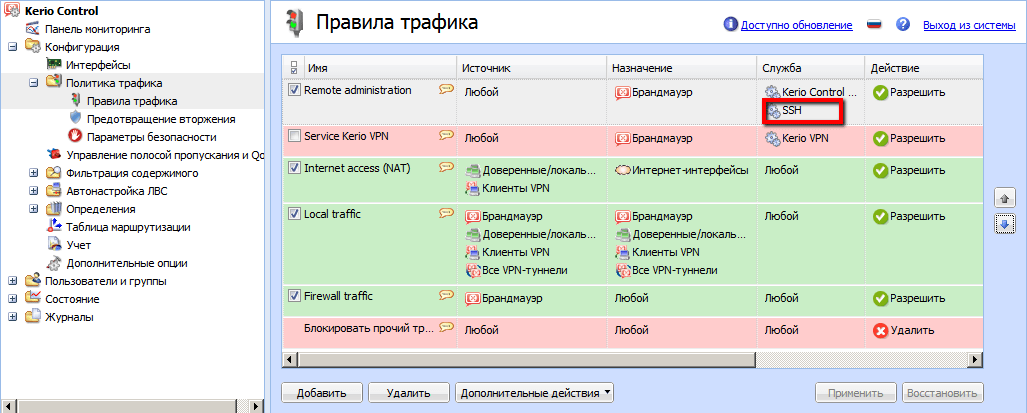The height and width of the screenshot is (413, 1027).
Task: Click the Kerio Control logo icon
Action: pos(12,10)
